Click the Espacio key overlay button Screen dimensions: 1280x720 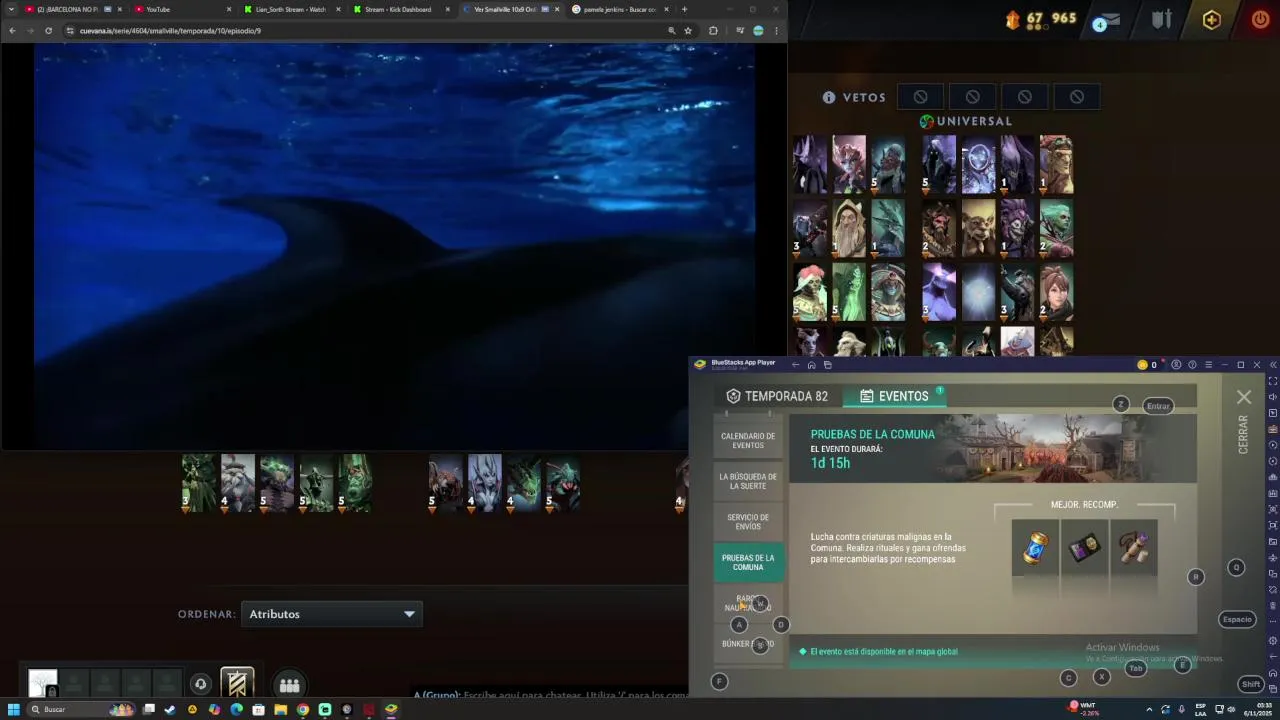[1237, 619]
